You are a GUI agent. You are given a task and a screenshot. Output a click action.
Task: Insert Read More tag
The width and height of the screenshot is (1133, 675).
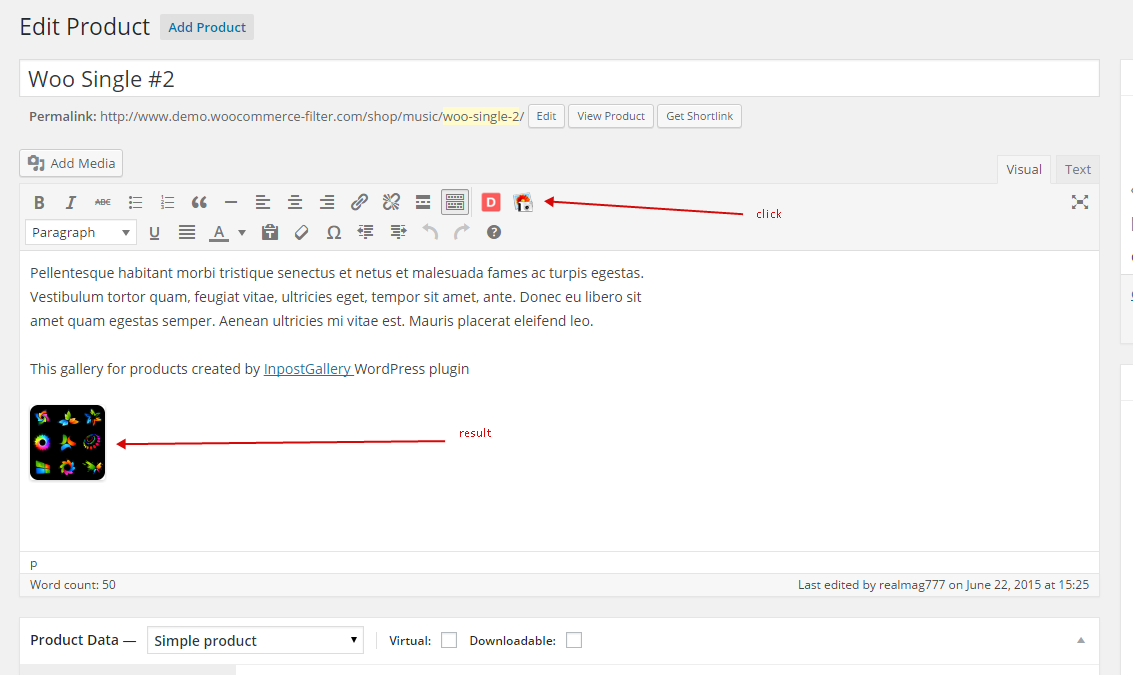point(423,202)
